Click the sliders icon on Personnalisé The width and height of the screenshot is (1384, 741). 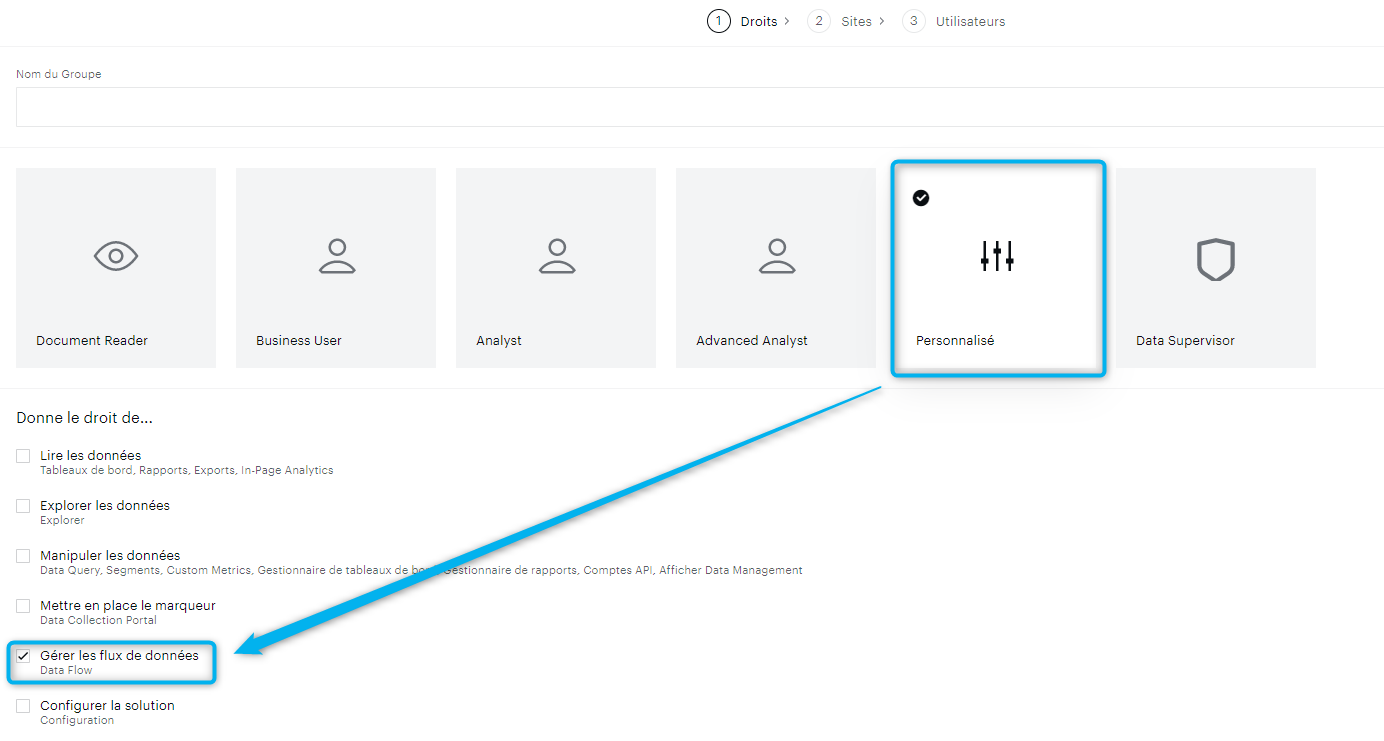pos(997,257)
